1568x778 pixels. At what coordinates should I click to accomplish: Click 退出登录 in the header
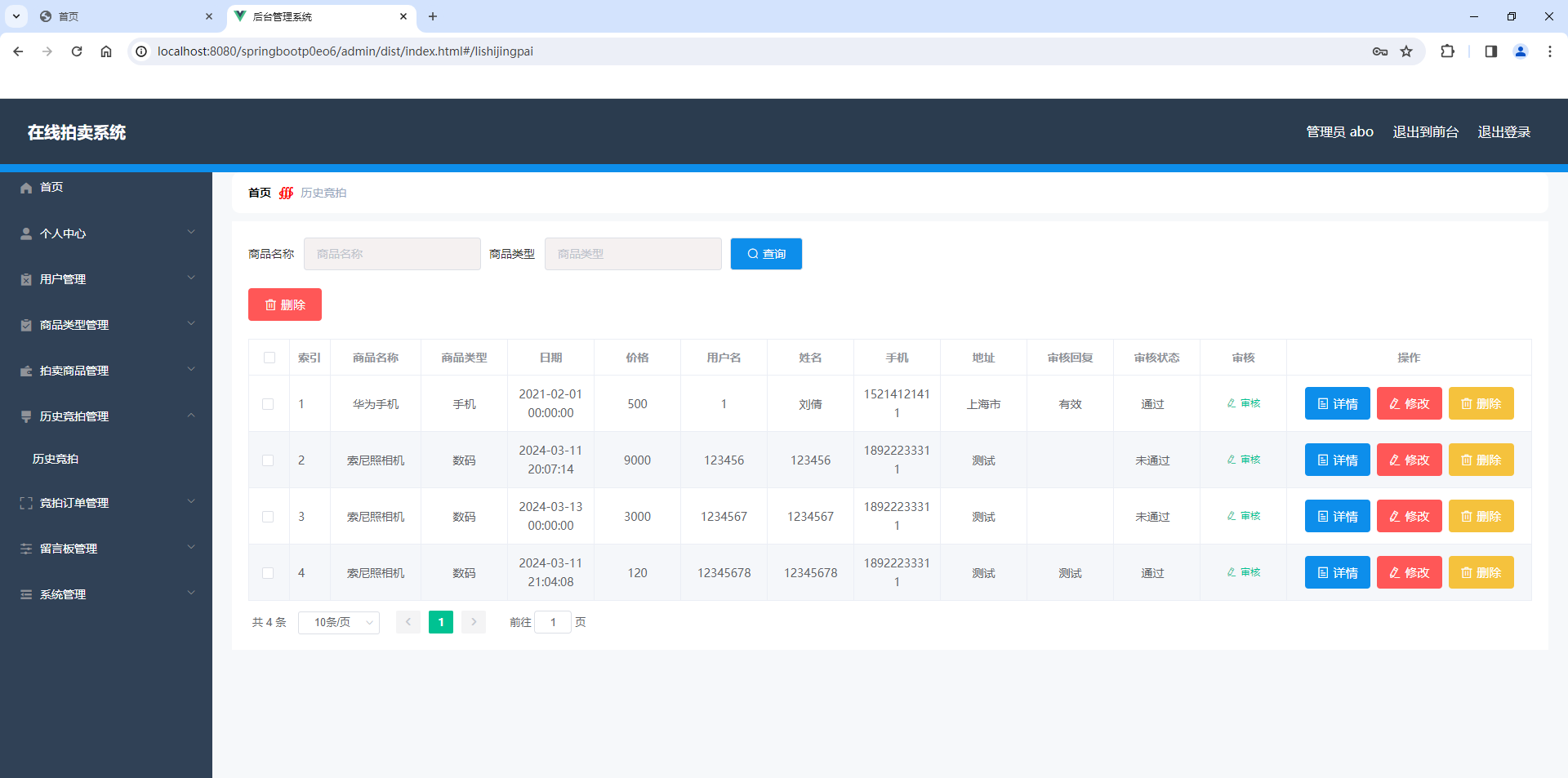point(1503,131)
